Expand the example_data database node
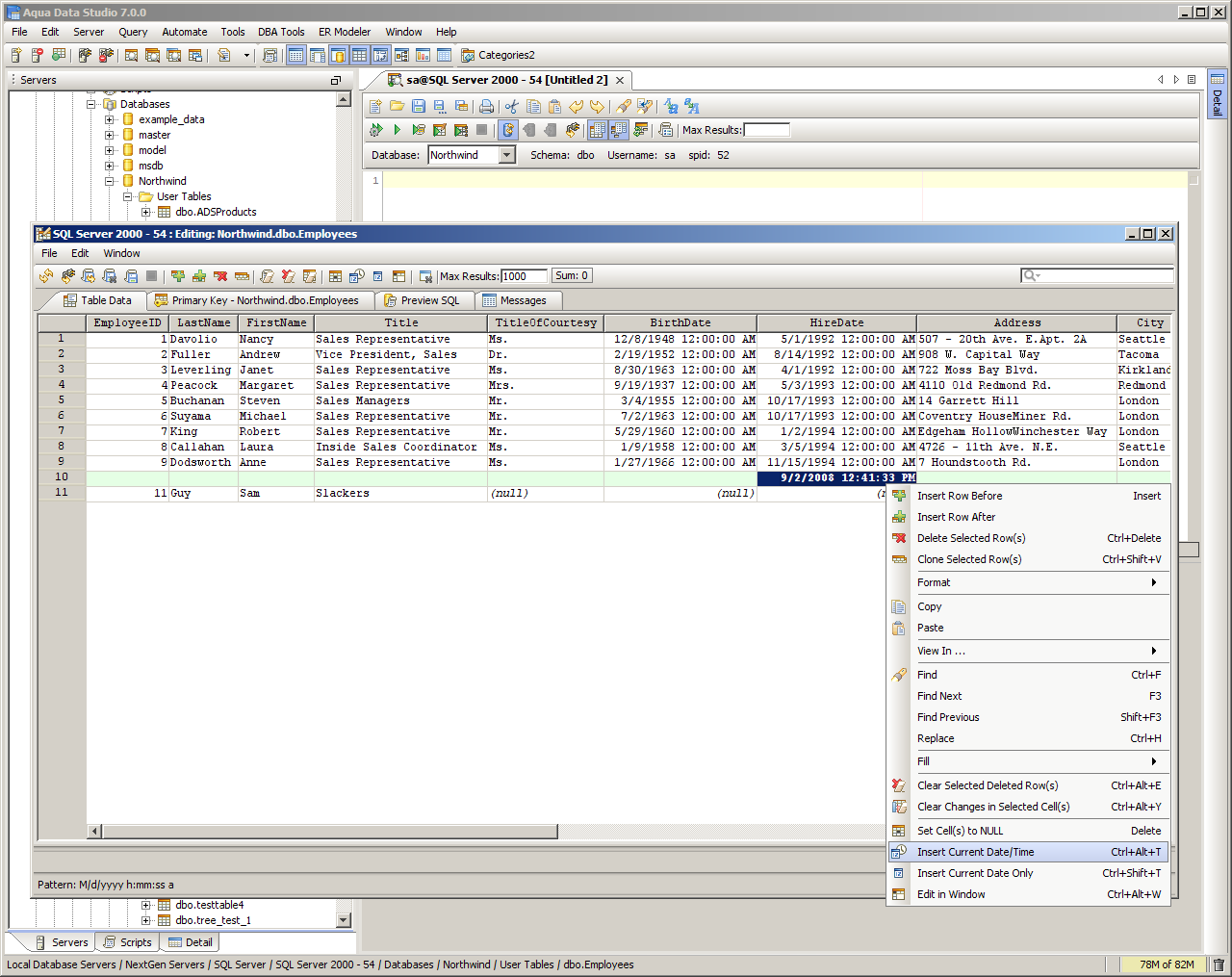This screenshot has height=977, width=1232. 110,119
